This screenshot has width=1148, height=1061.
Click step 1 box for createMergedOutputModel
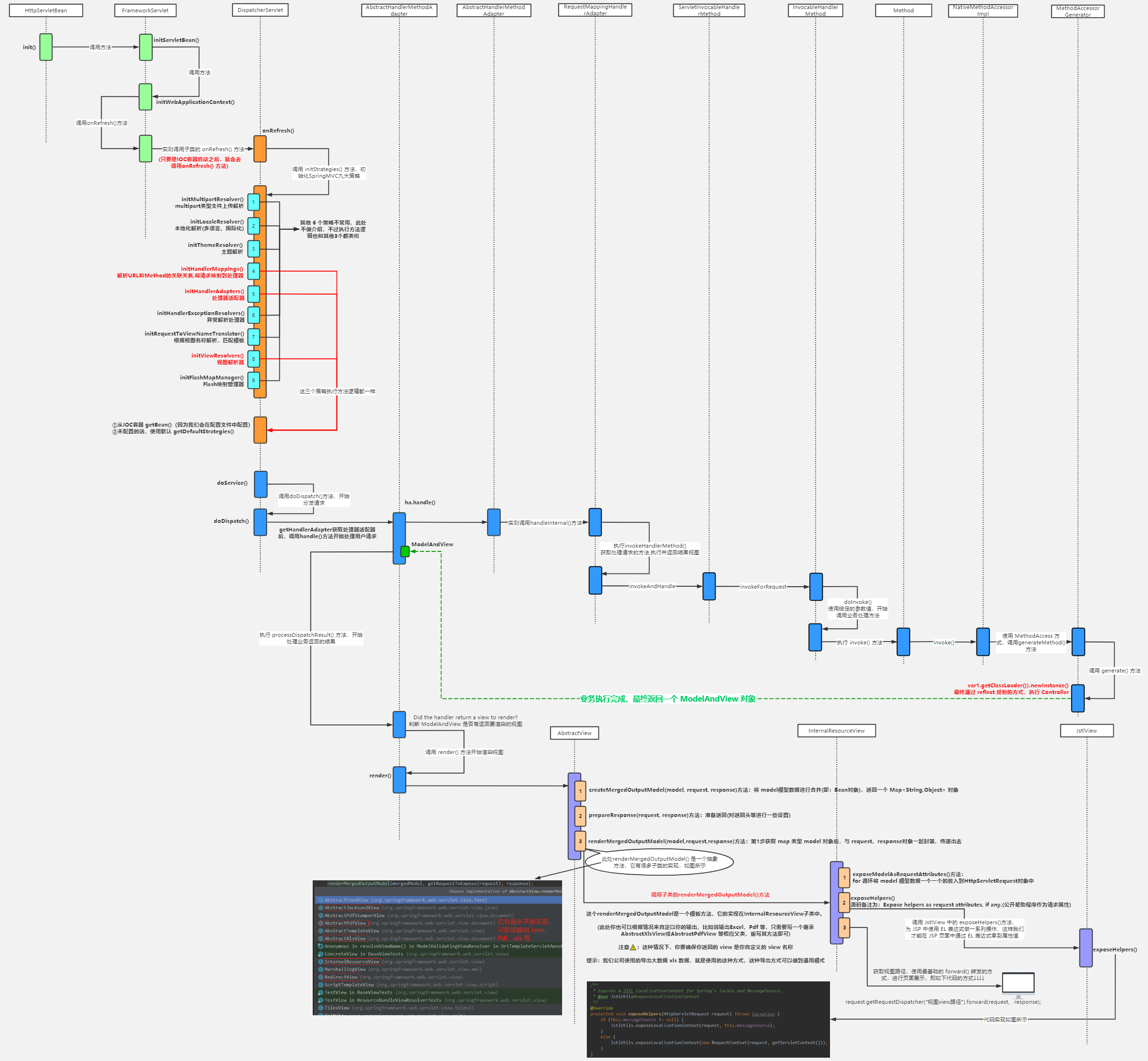point(580,791)
